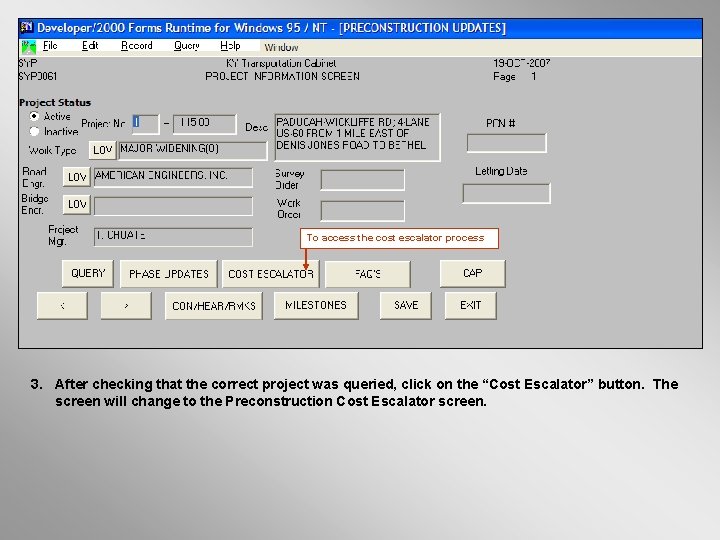Click the Survey Order field

[x=362, y=180]
